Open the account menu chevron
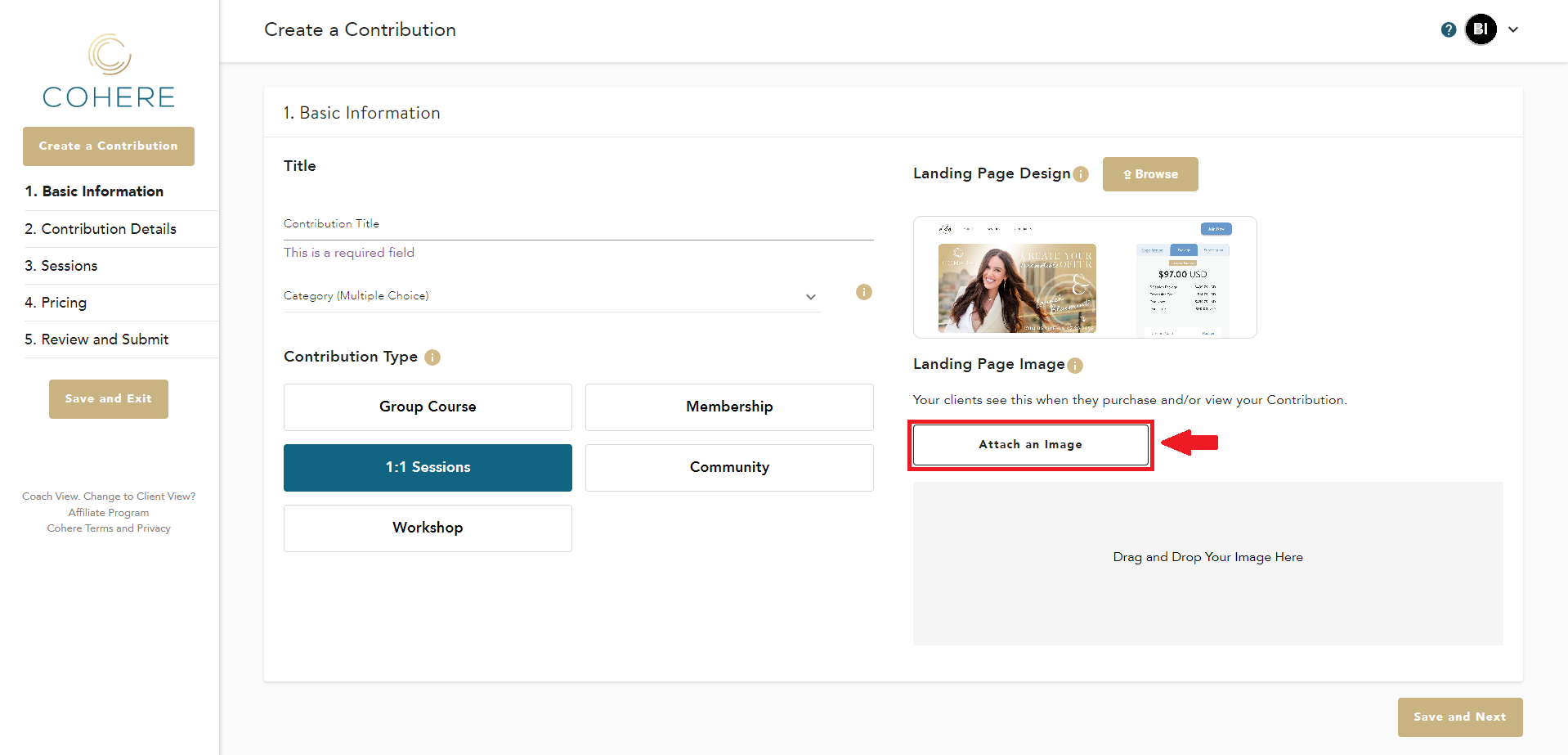The height and width of the screenshot is (755, 1568). [1513, 29]
